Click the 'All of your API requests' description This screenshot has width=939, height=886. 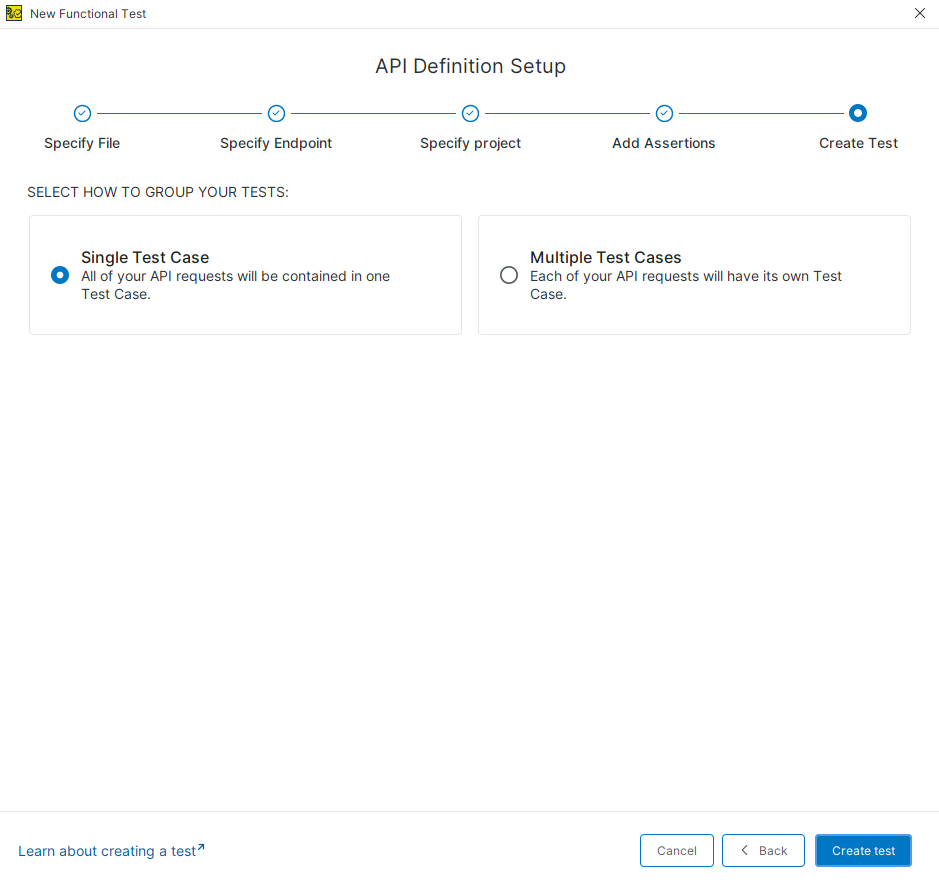235,285
